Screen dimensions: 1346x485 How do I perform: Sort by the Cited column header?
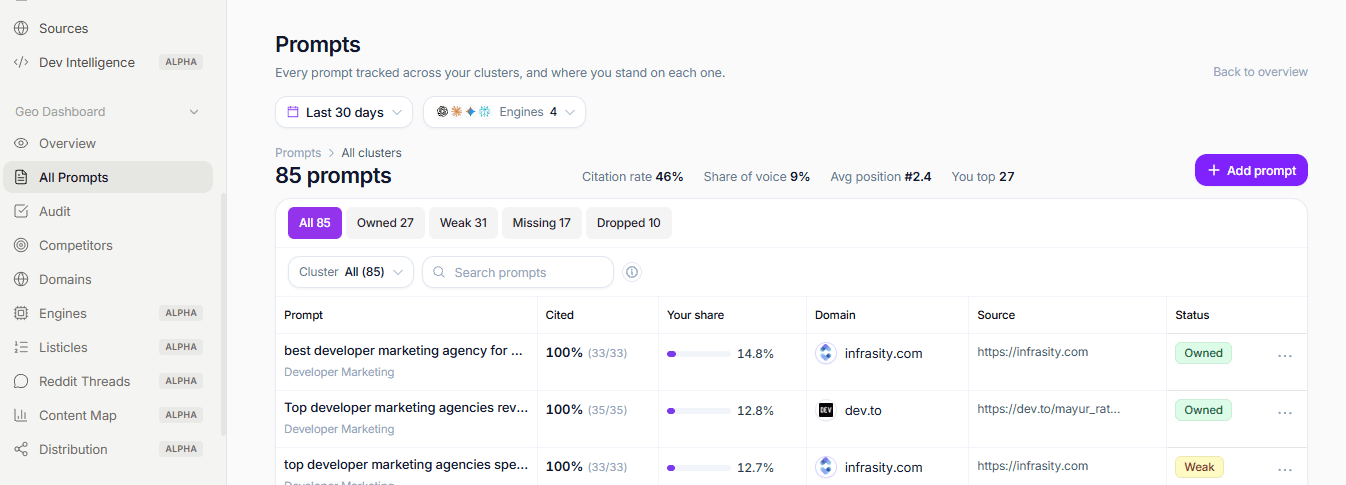coord(560,315)
